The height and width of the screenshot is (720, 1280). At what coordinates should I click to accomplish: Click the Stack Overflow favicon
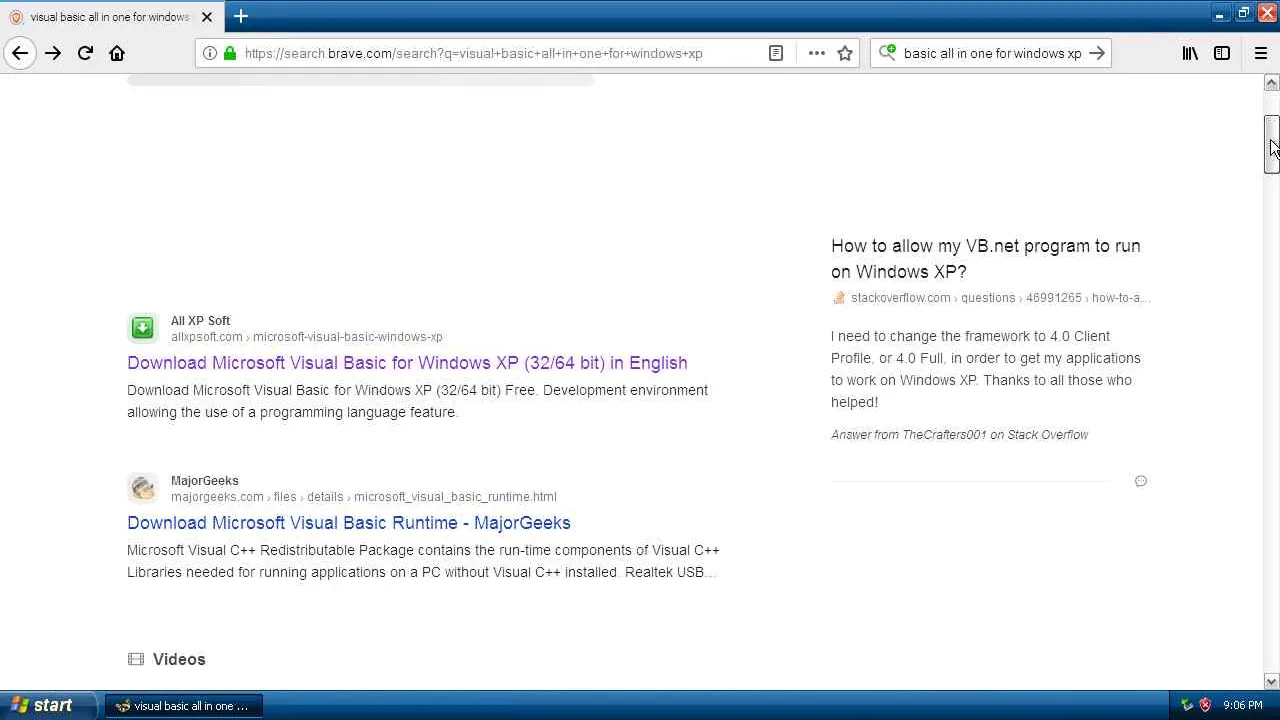tap(839, 298)
